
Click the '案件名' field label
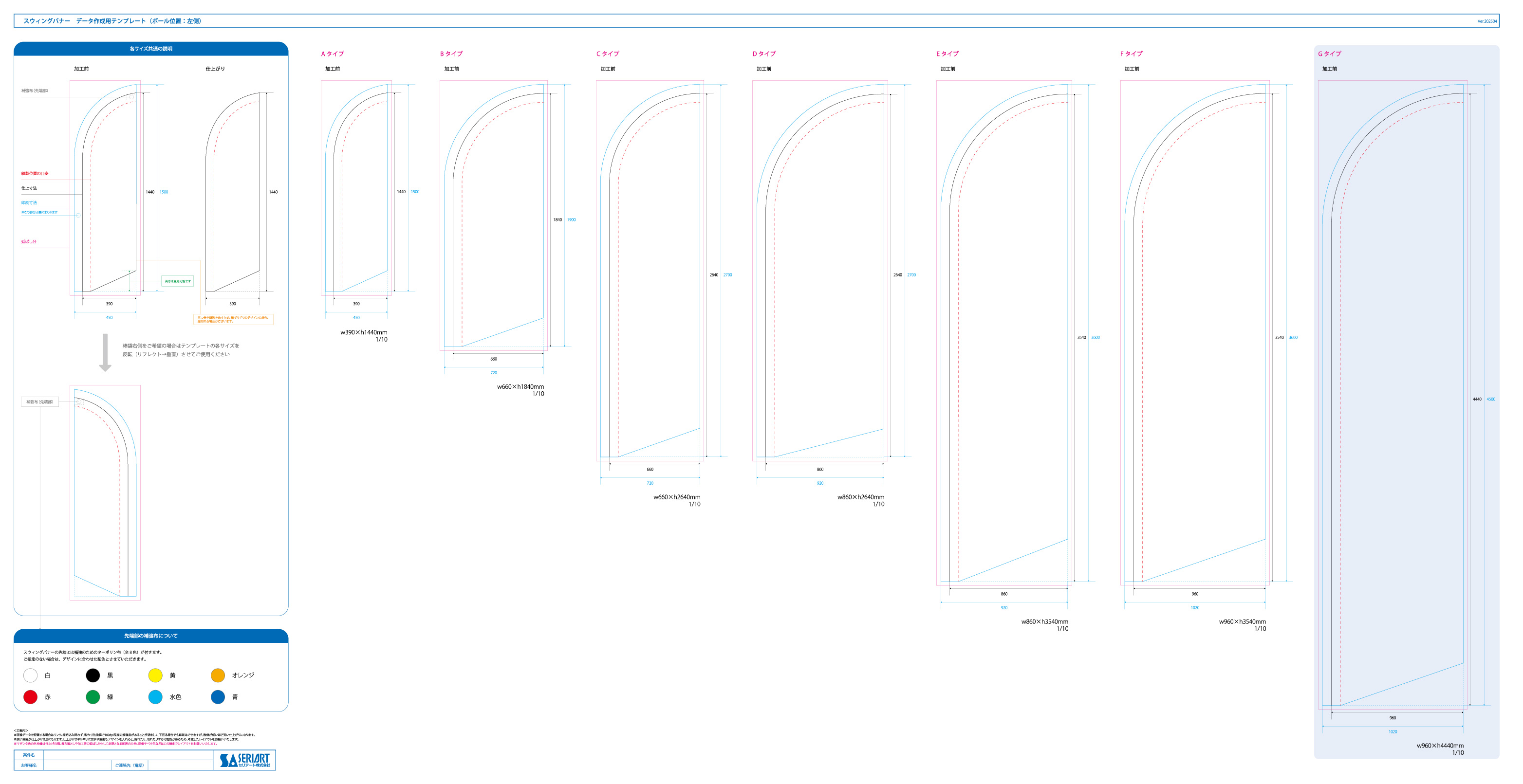29,755
